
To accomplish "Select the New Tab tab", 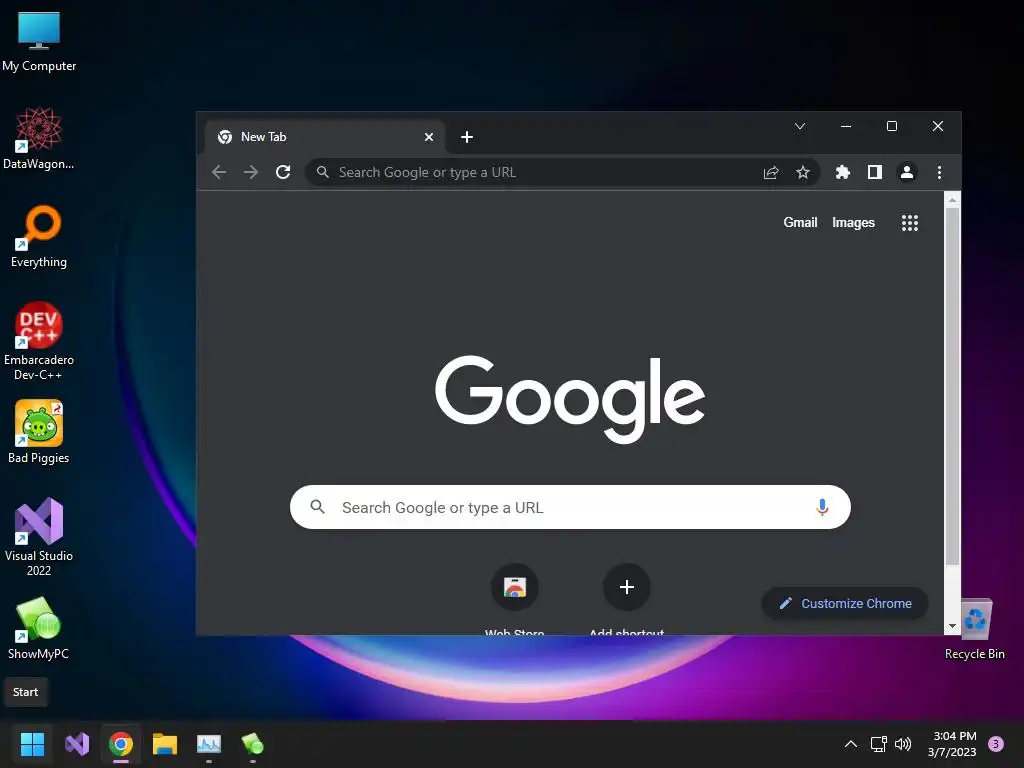I will click(x=325, y=137).
